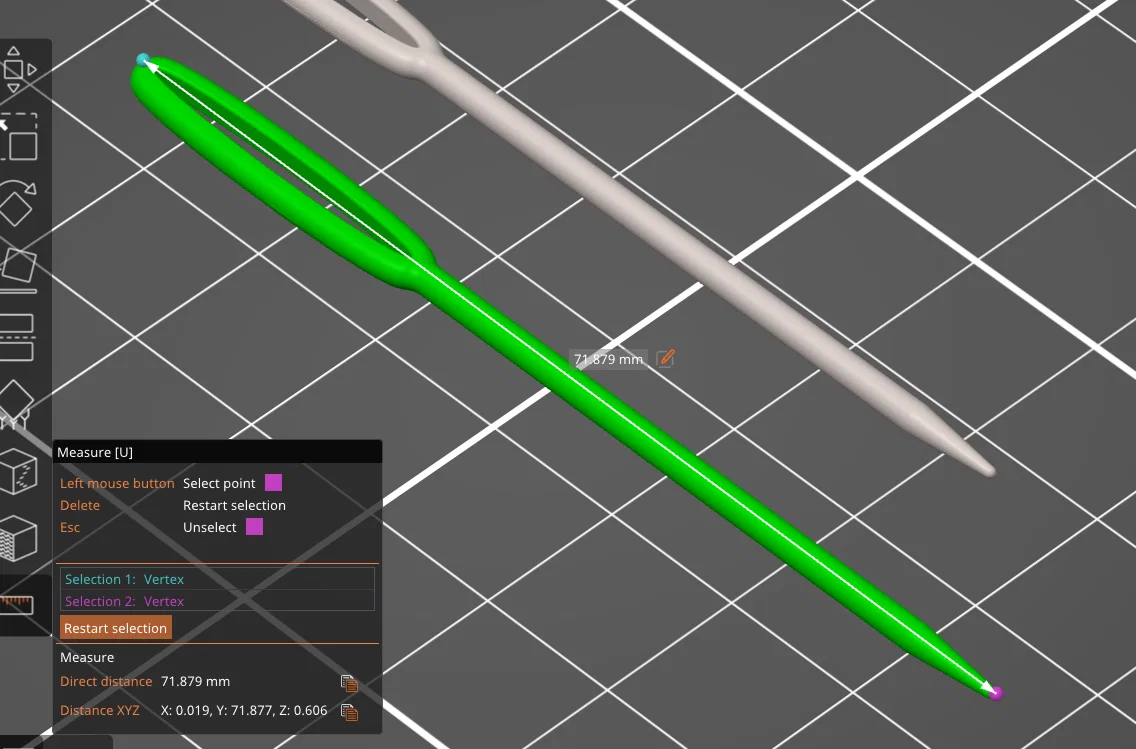Open the Cut tool in the left toolbar
Viewport: 1136px width, 749px height.
16,337
